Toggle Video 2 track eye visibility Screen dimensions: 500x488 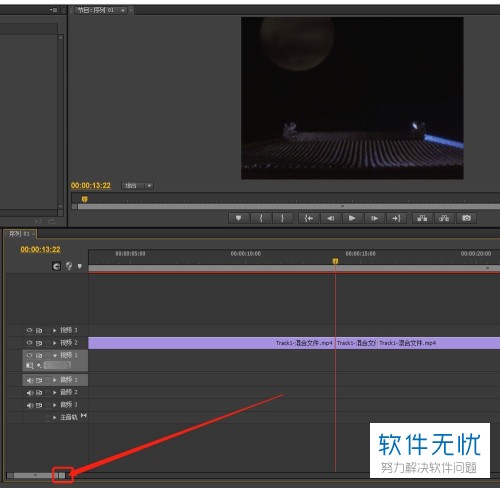pyautogui.click(x=29, y=342)
